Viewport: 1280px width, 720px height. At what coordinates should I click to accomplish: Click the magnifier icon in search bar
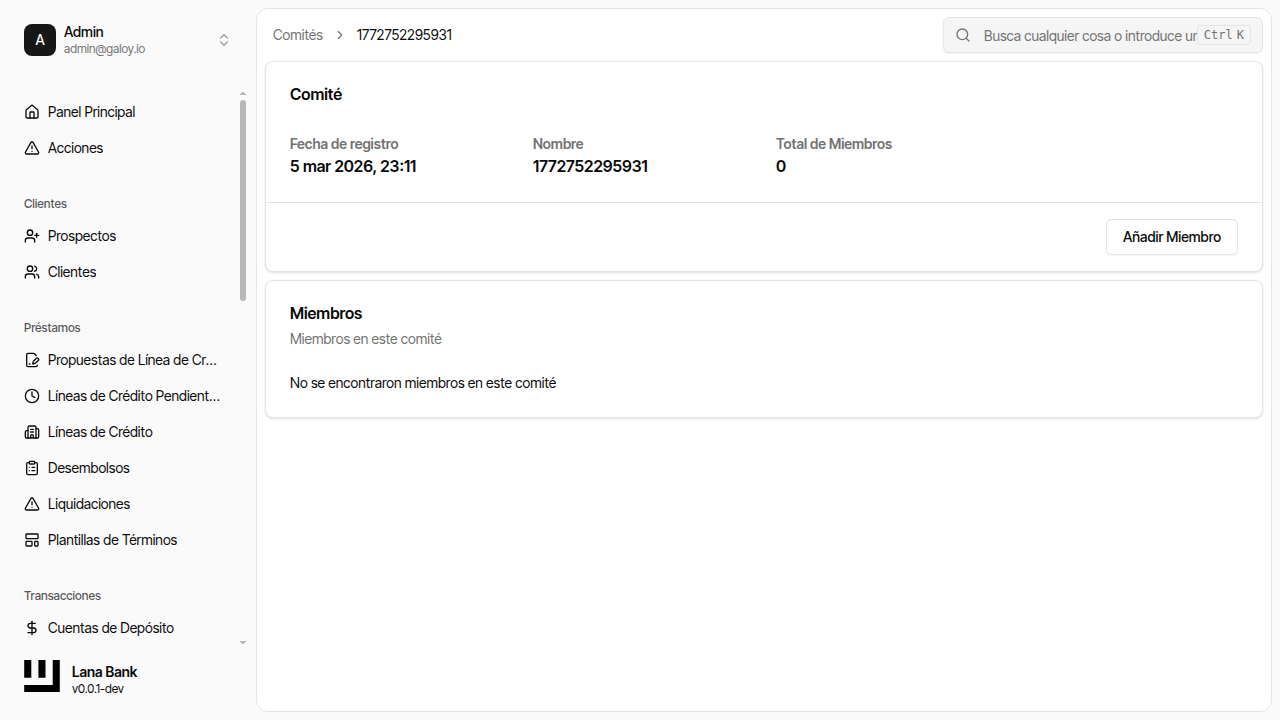tap(963, 35)
